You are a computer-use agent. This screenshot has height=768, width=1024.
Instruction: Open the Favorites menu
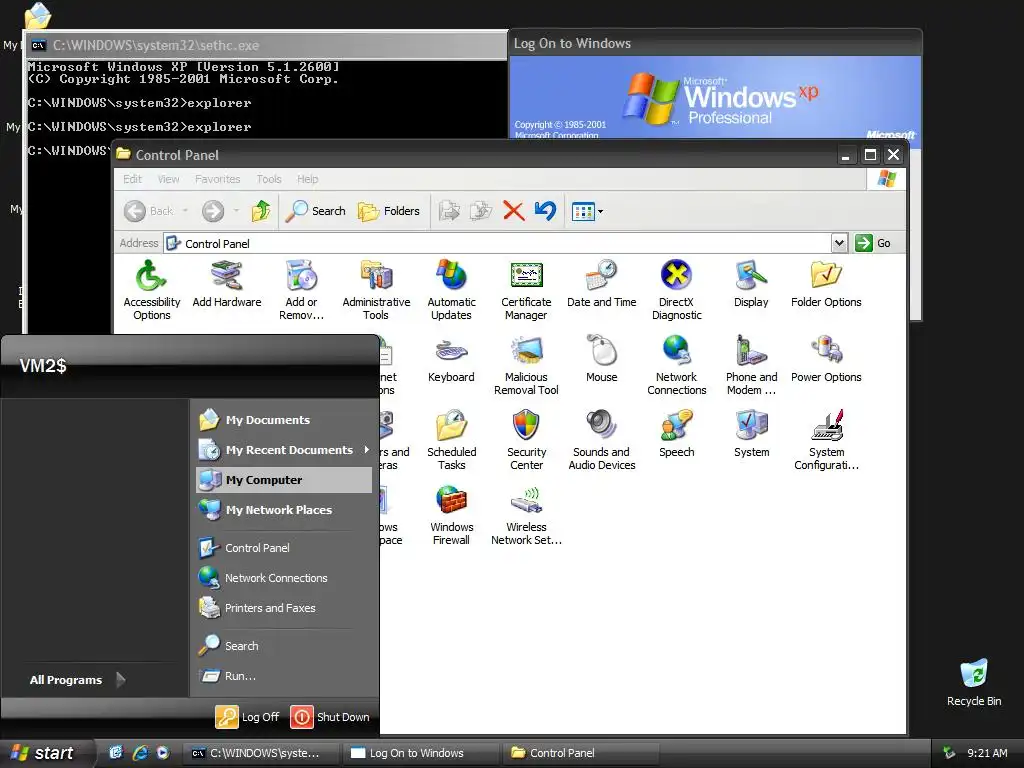[217, 179]
